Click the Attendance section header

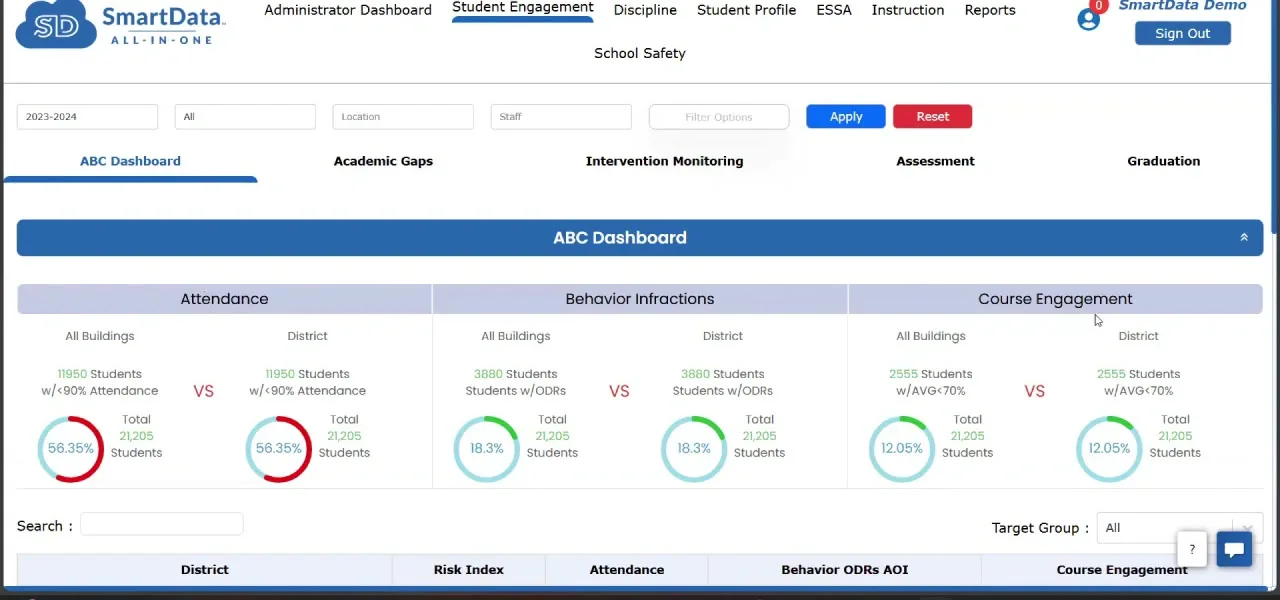click(224, 299)
